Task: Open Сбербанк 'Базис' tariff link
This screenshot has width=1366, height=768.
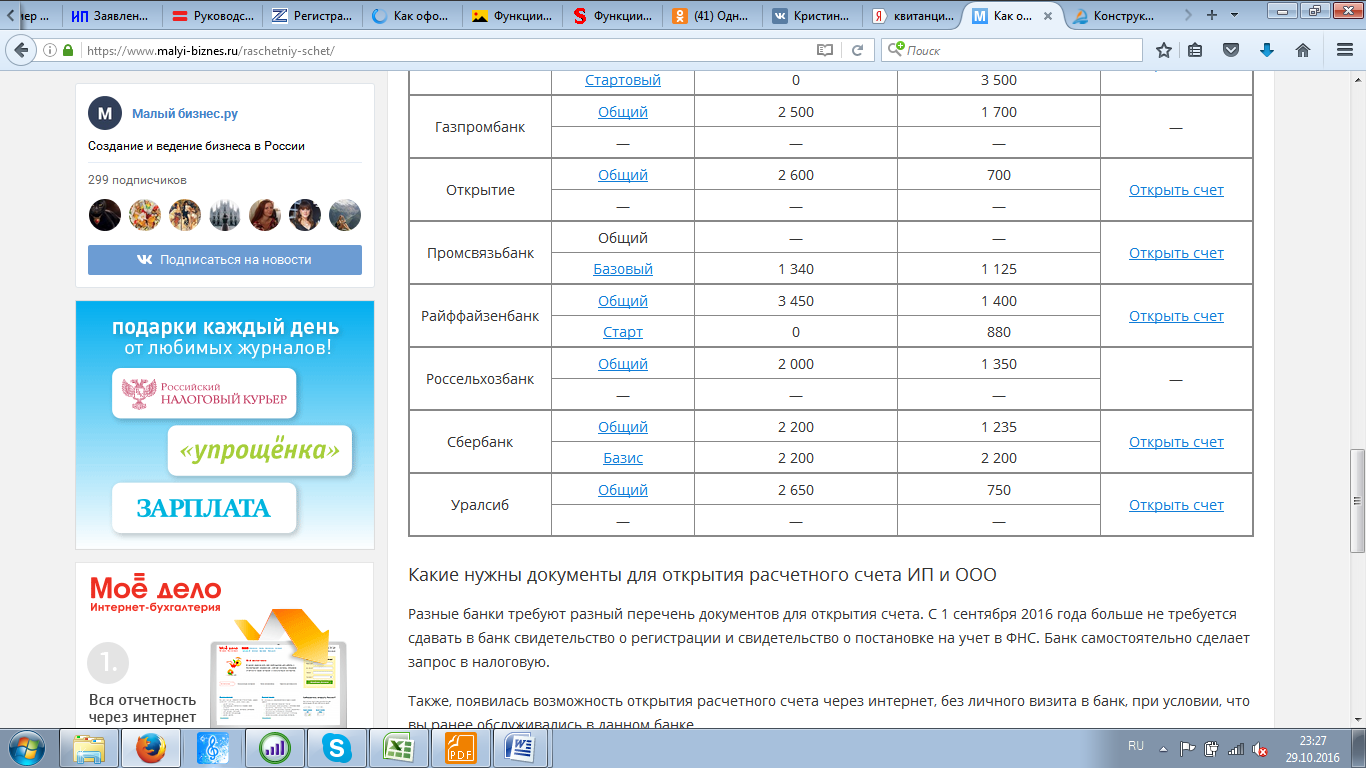Action: pyautogui.click(x=623, y=458)
